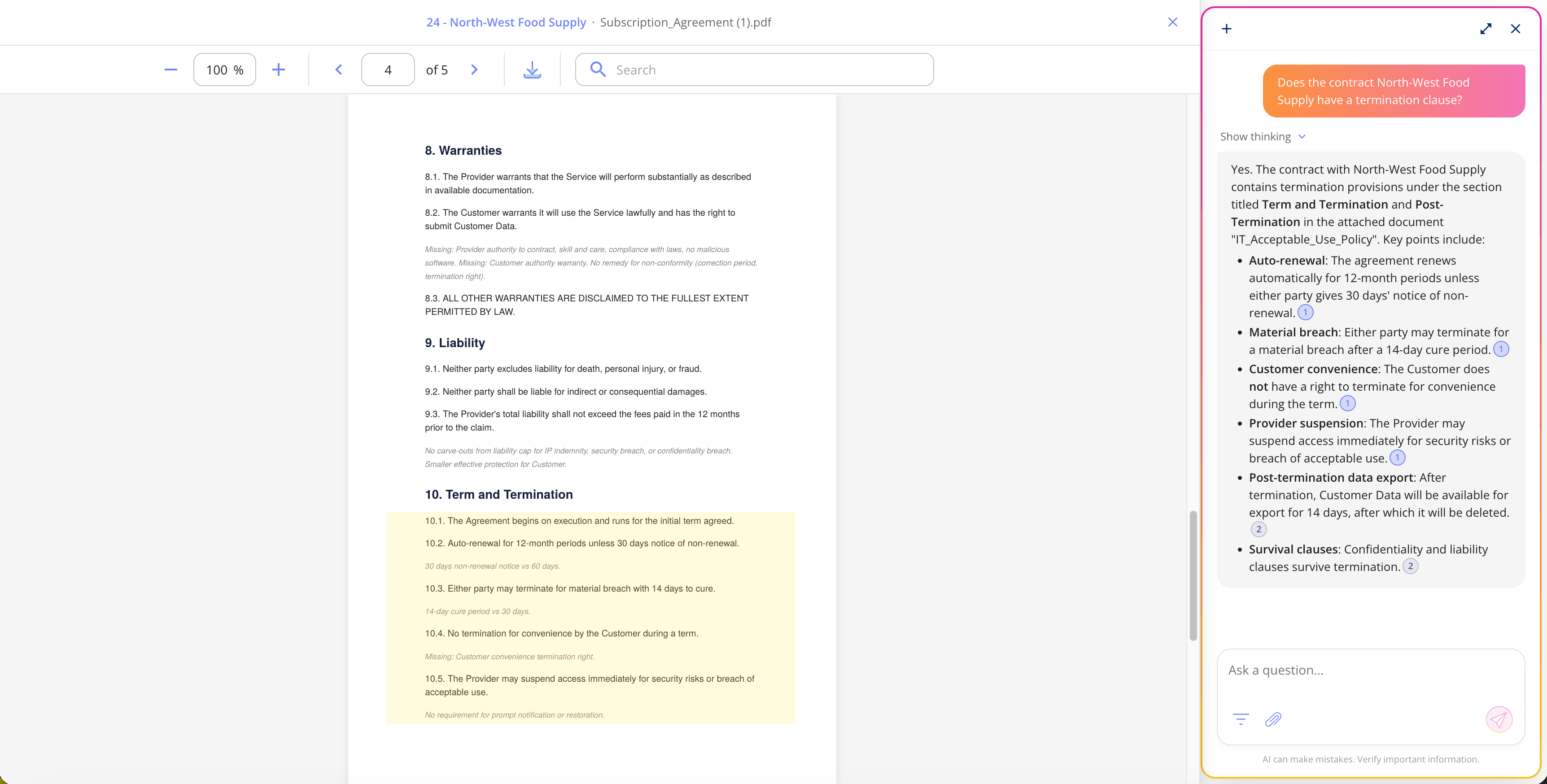Screen dimensions: 1547x784
Task: Open citation 2 after Survival clauses point
Action: pyautogui.click(x=1411, y=566)
